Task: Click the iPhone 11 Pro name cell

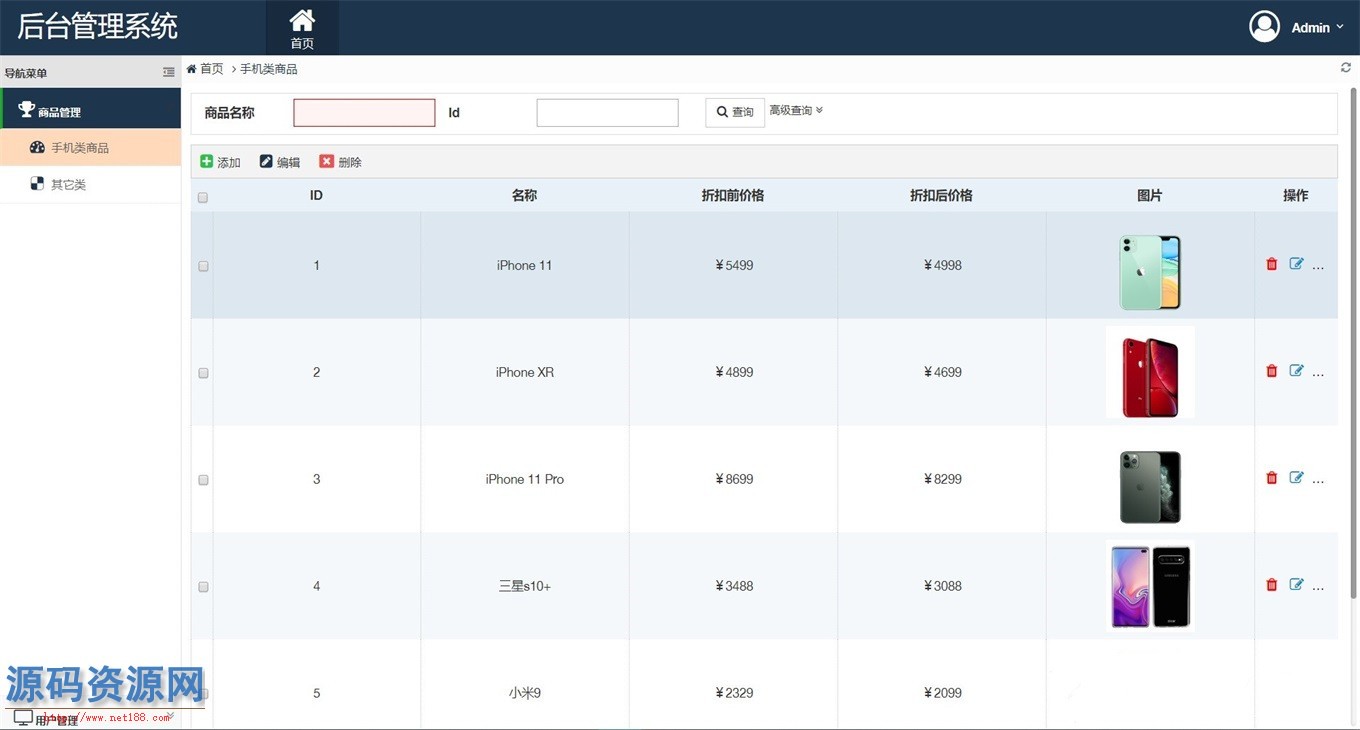Action: coord(525,479)
